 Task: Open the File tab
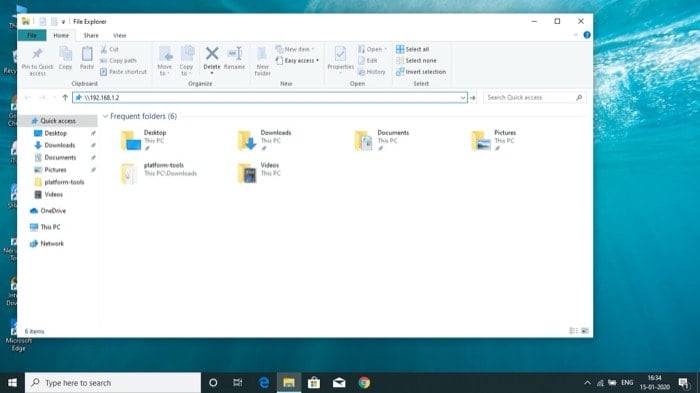[32, 35]
